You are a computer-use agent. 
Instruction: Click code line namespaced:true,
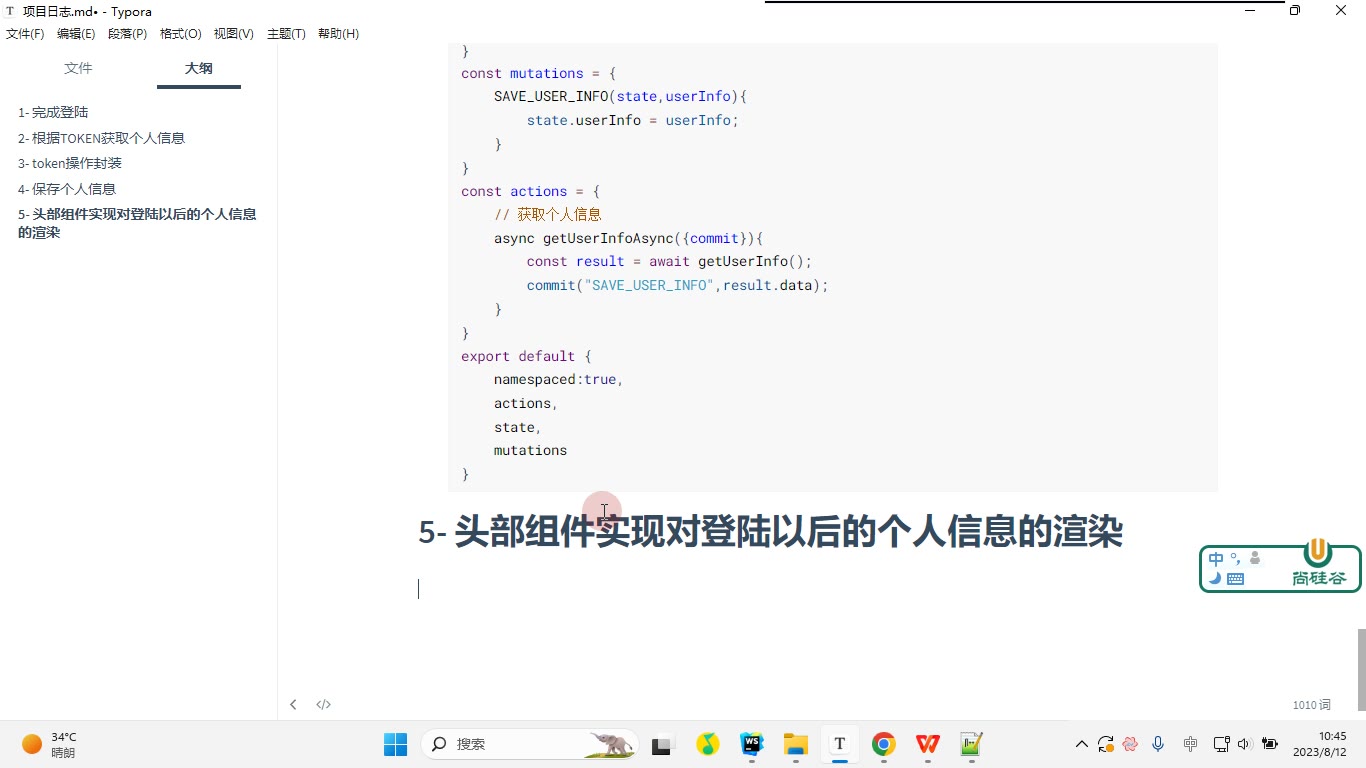(x=558, y=380)
